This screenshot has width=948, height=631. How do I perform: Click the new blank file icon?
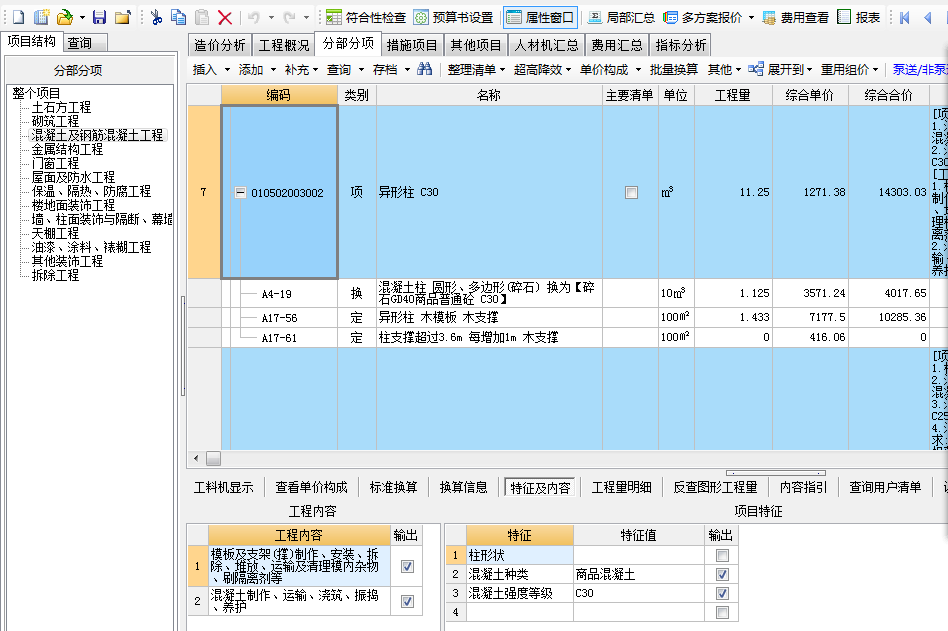tap(18, 17)
